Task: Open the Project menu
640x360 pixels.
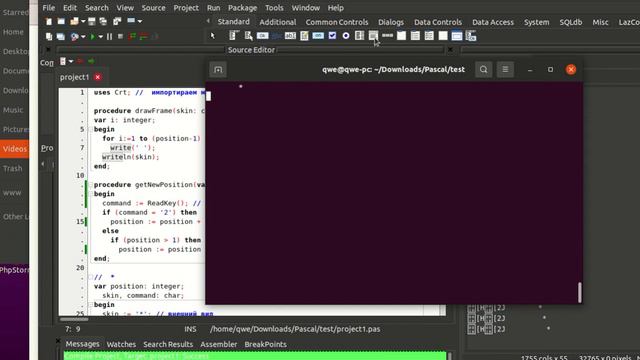Action: 186,8
